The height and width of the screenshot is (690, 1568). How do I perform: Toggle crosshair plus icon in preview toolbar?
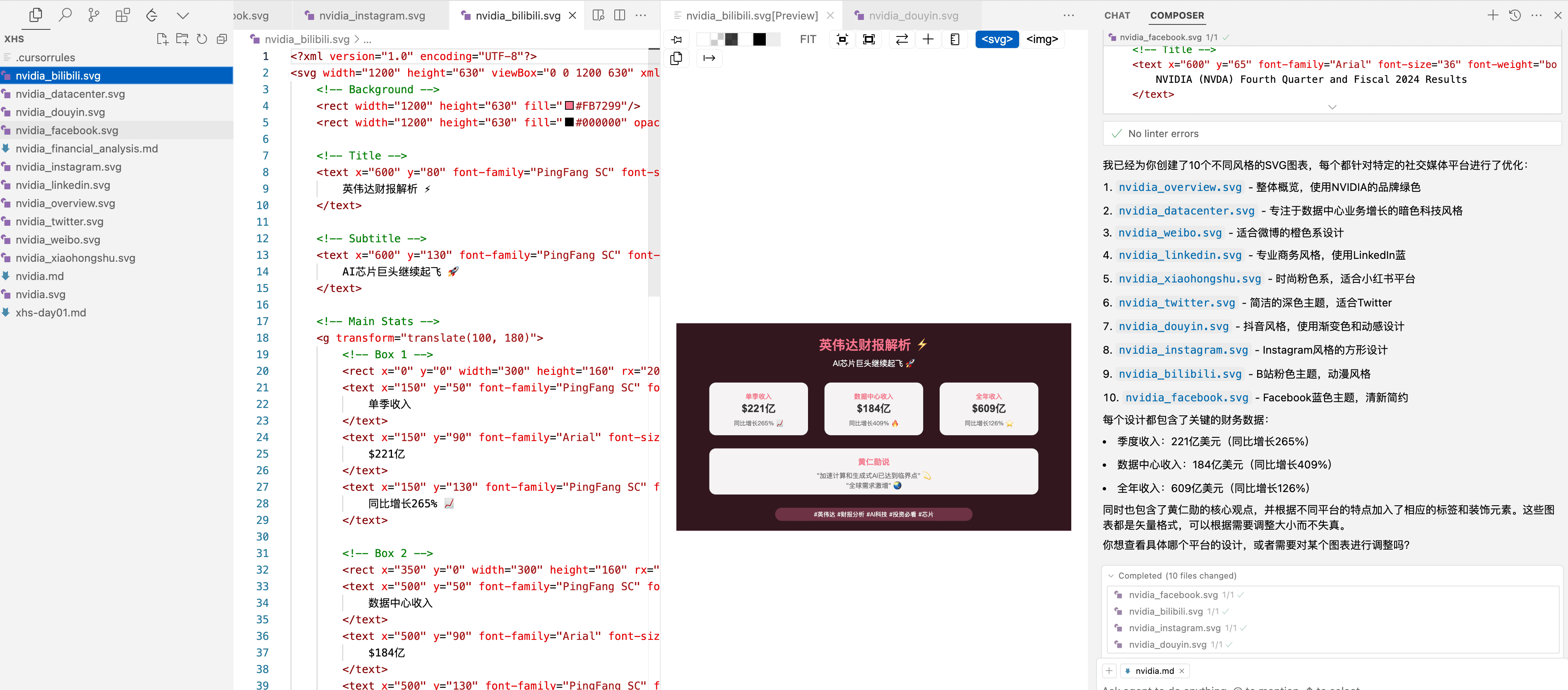[928, 40]
